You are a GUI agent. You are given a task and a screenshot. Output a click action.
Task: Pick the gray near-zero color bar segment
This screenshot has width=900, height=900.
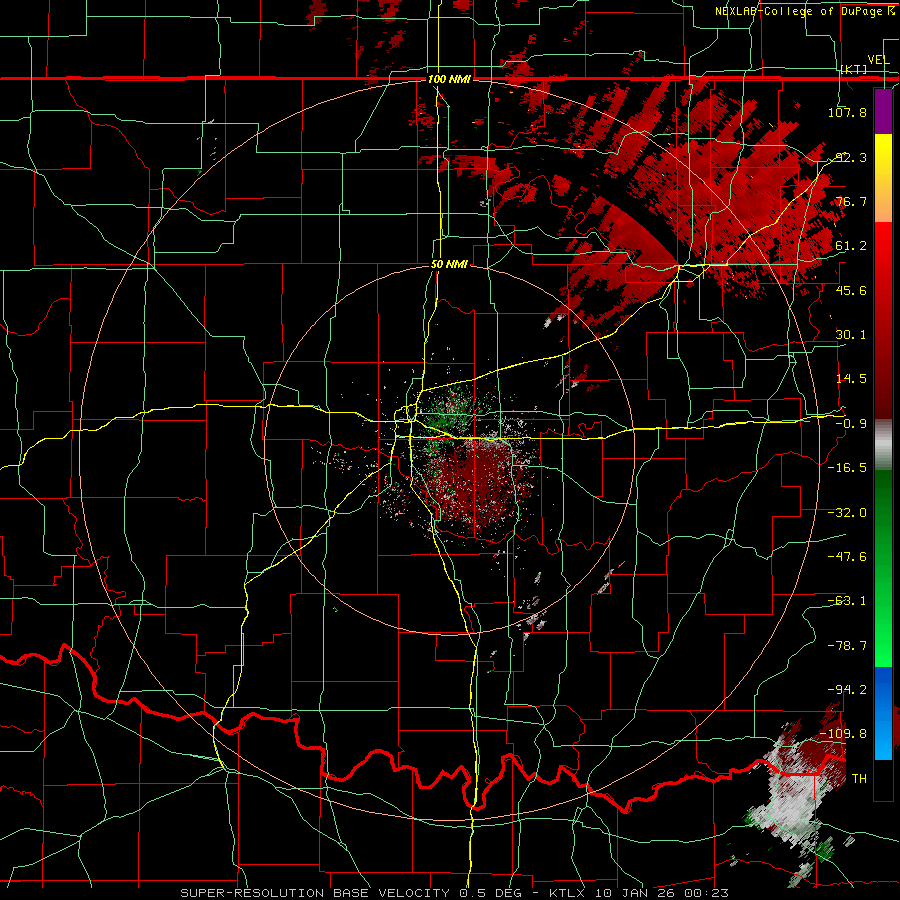pyautogui.click(x=883, y=445)
